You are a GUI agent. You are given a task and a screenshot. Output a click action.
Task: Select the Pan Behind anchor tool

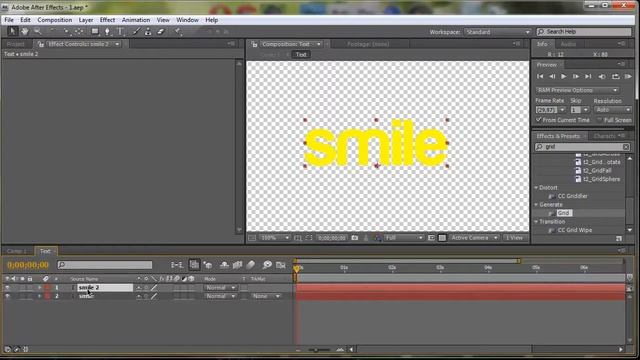[79, 31]
